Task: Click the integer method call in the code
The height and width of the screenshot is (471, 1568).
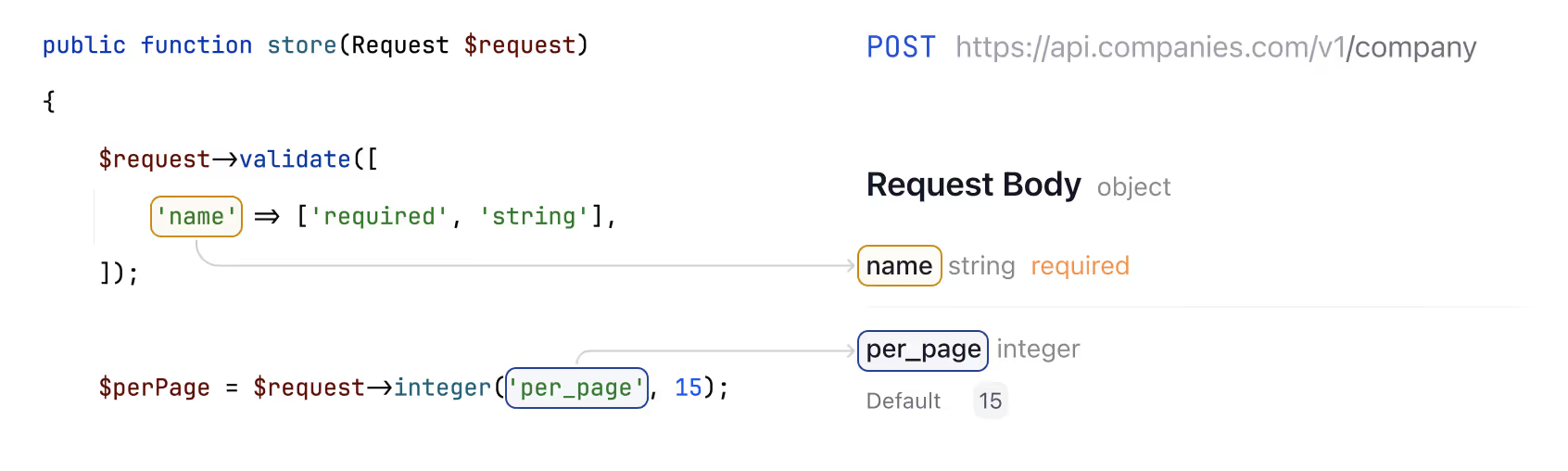Action: 442,388
